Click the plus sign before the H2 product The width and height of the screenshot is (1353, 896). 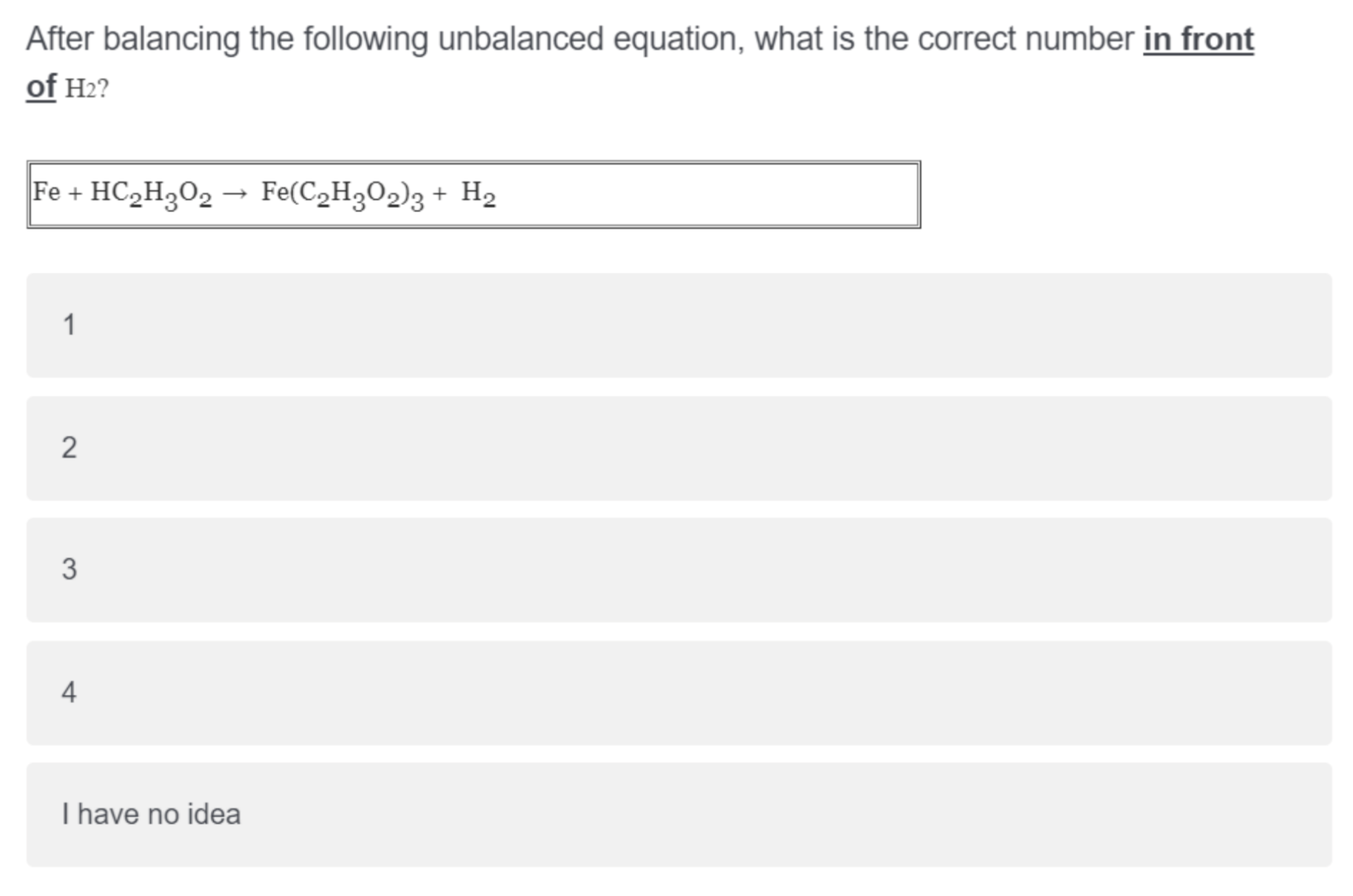(x=440, y=193)
